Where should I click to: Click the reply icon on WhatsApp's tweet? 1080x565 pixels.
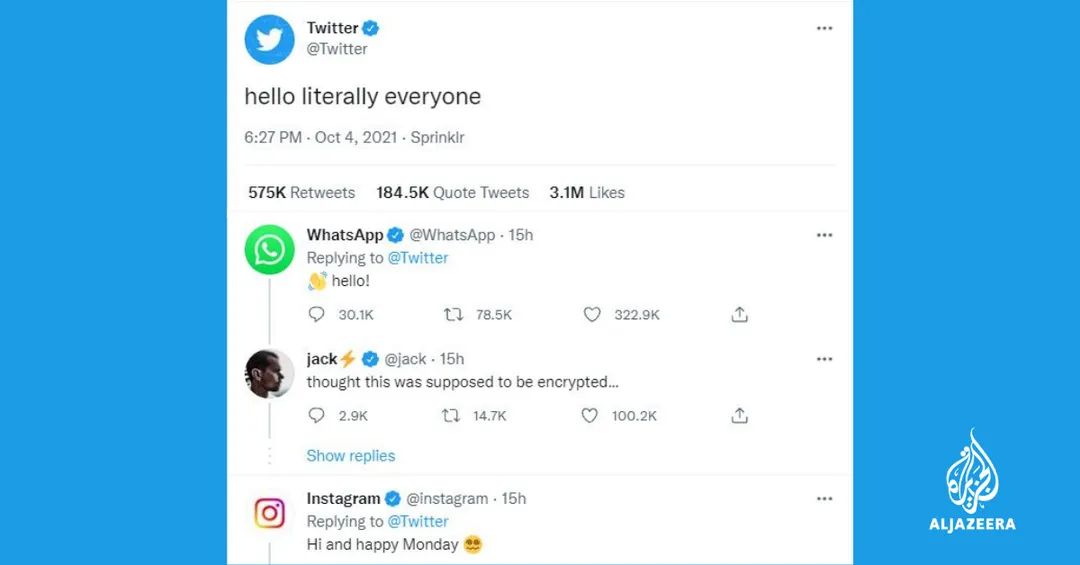316,314
